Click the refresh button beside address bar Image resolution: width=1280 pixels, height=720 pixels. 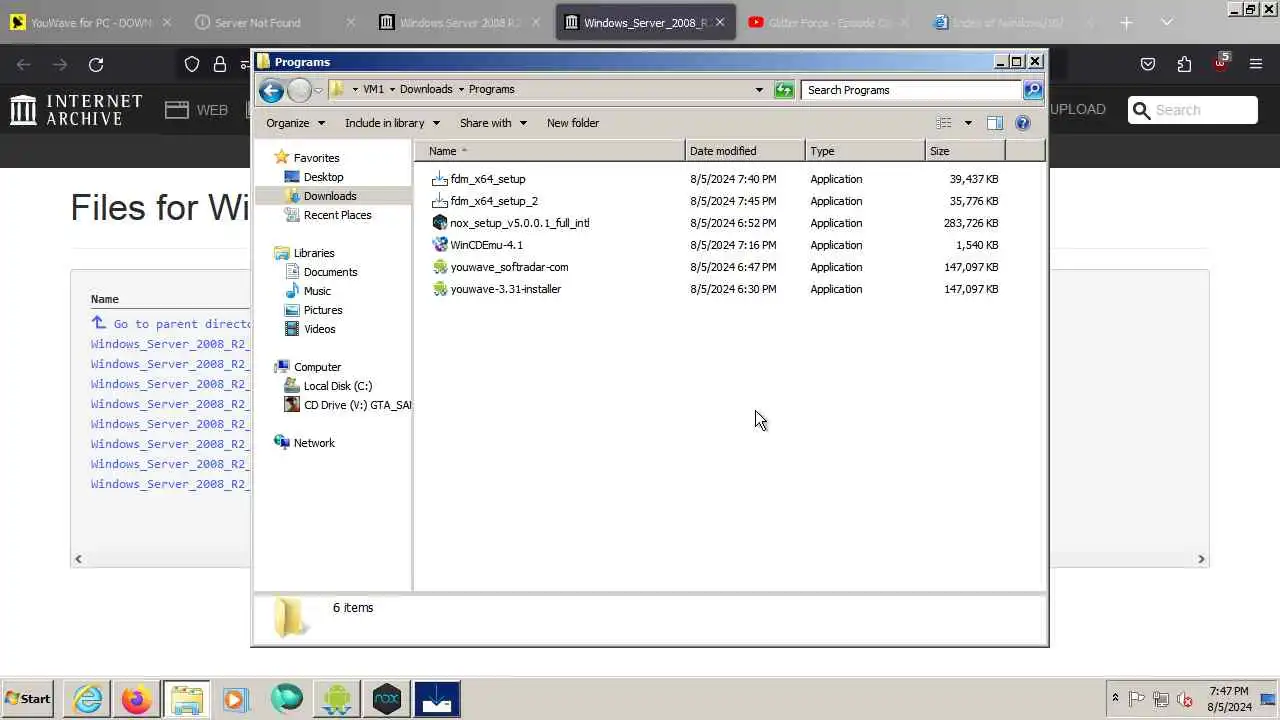[x=784, y=90]
